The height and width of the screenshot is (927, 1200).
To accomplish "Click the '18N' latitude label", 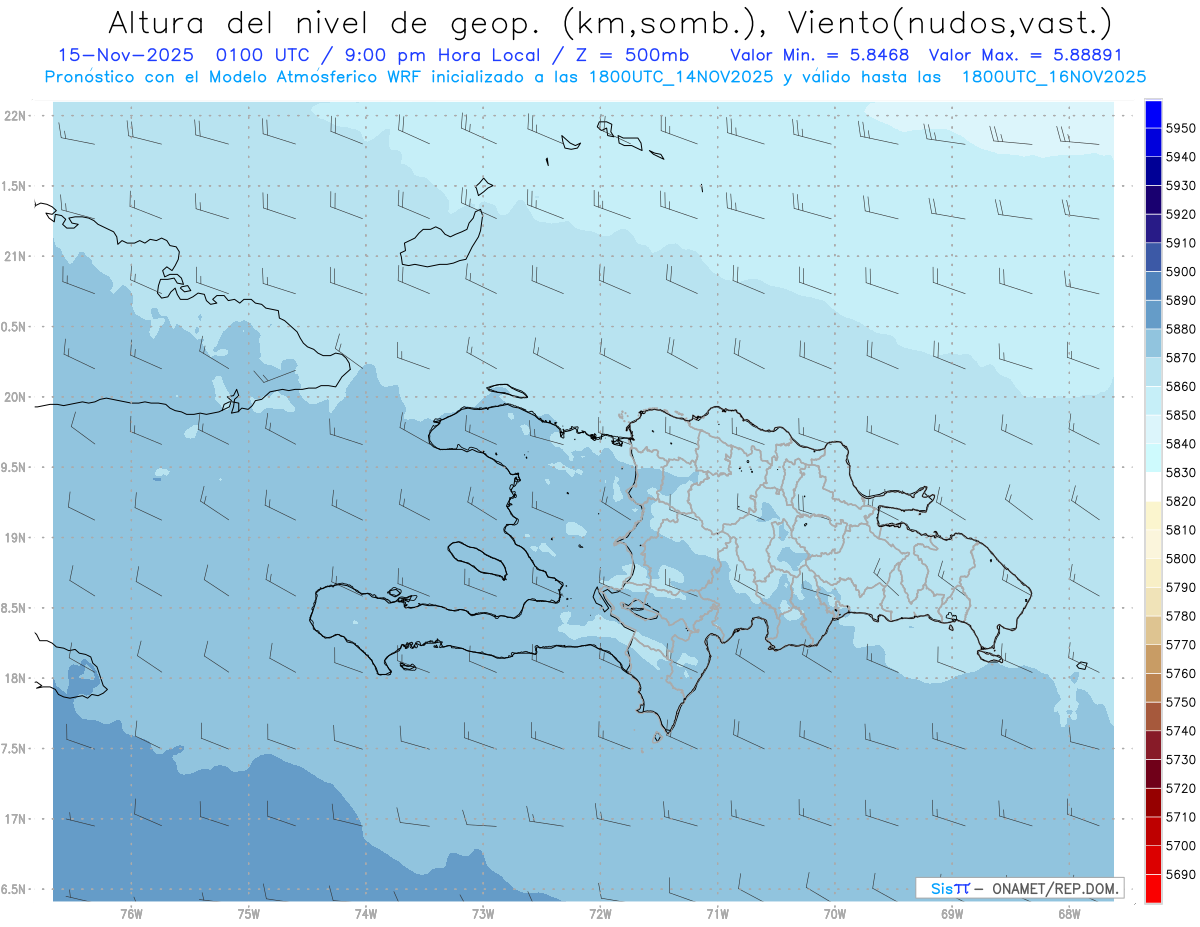I will pos(17,679).
